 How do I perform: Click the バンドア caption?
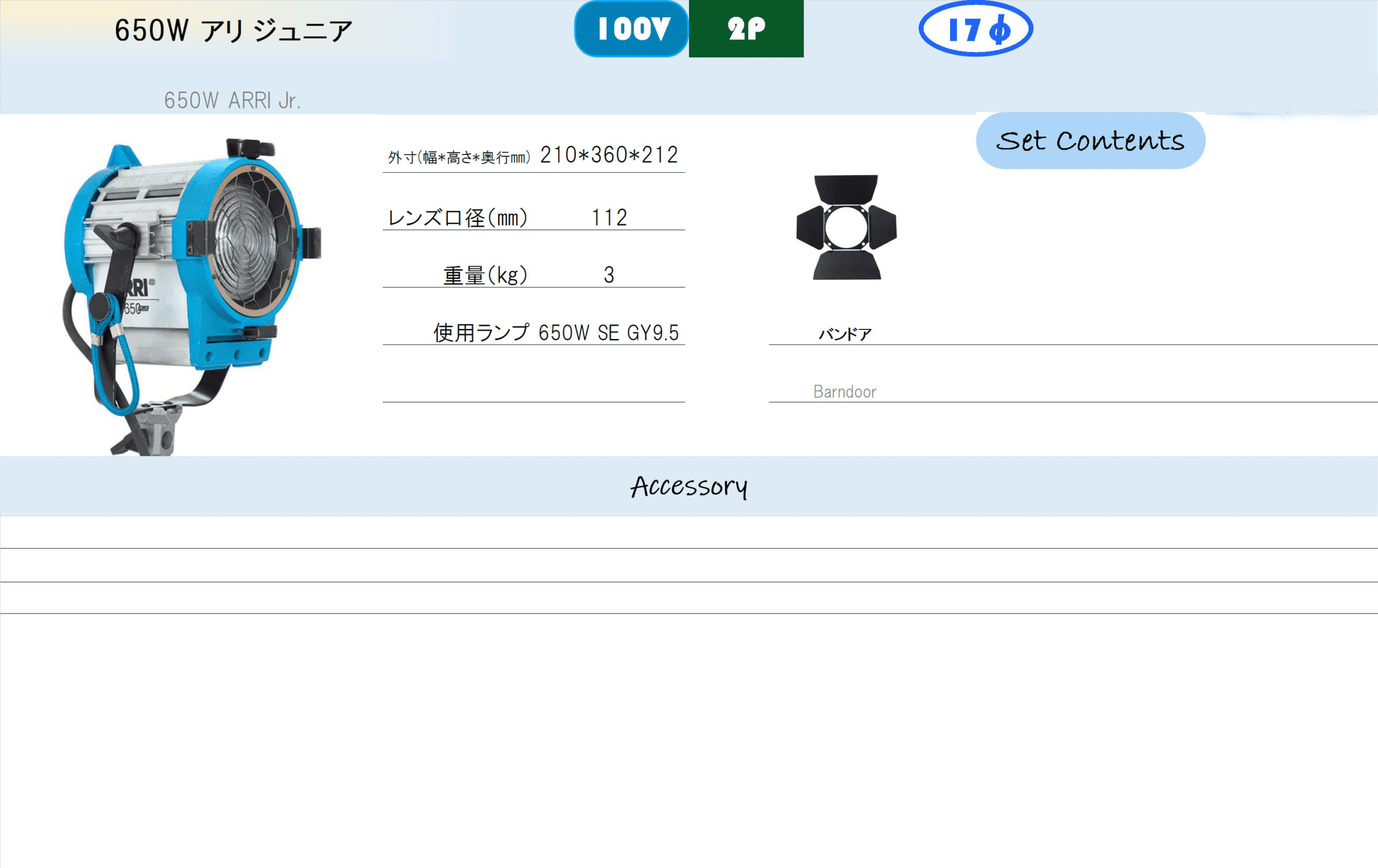coord(845,334)
